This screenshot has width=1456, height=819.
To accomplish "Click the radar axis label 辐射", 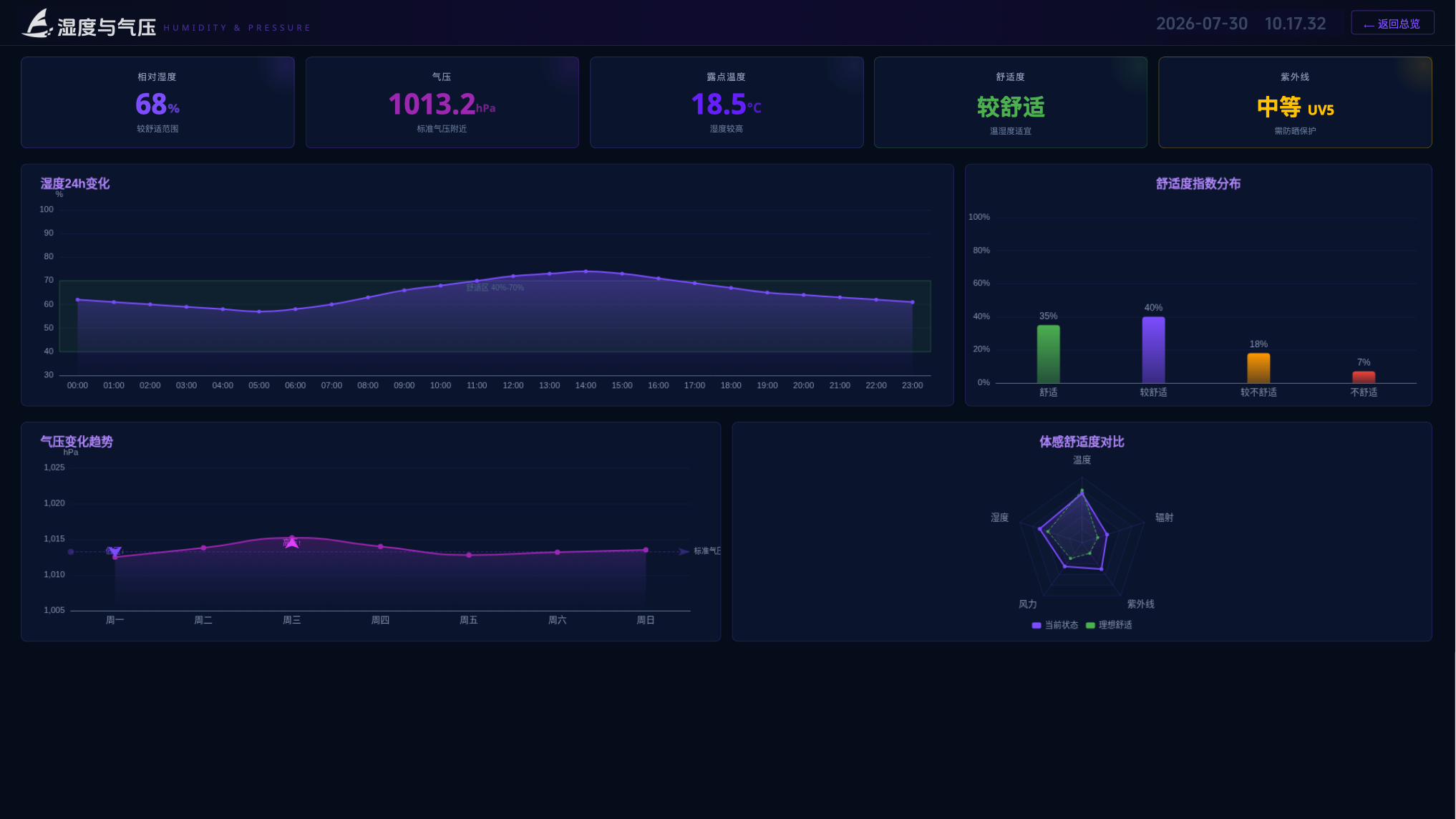I will point(1164,518).
